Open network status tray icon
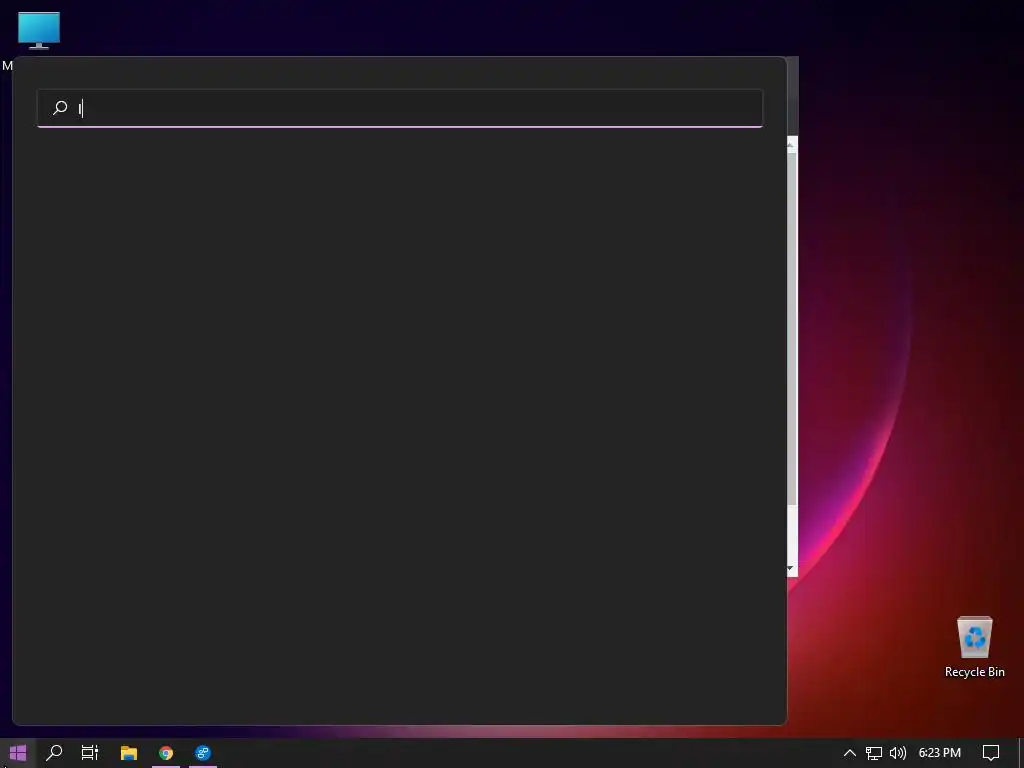Image resolution: width=1024 pixels, height=768 pixels. click(x=874, y=753)
